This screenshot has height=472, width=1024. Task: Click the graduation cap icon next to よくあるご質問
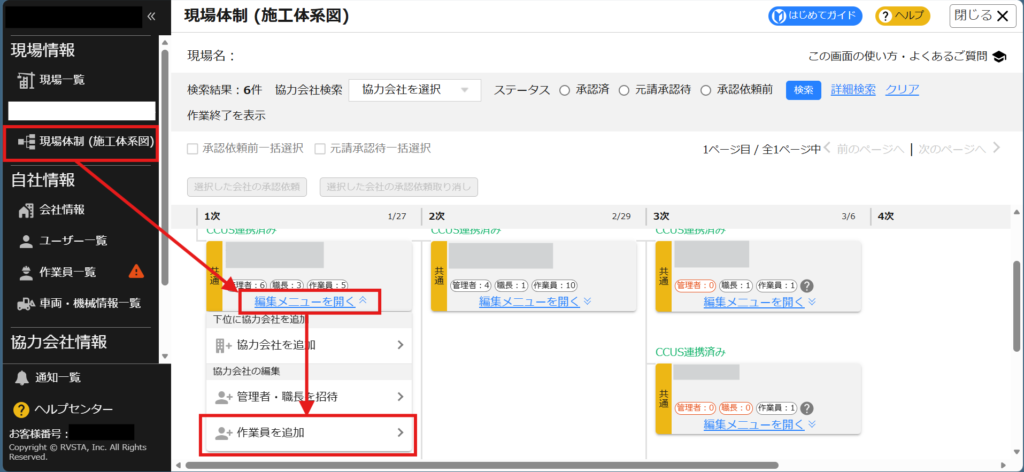coord(999,57)
